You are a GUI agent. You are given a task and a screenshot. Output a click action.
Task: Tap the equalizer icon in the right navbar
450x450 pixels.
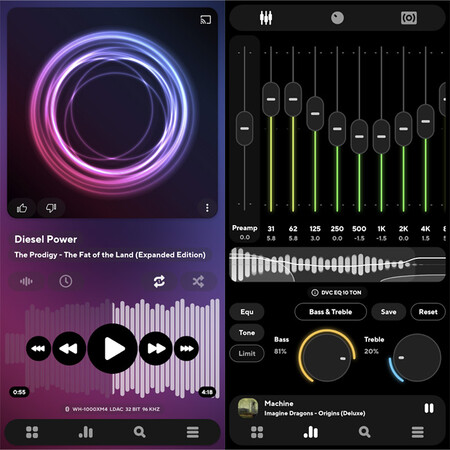[x=311, y=432]
